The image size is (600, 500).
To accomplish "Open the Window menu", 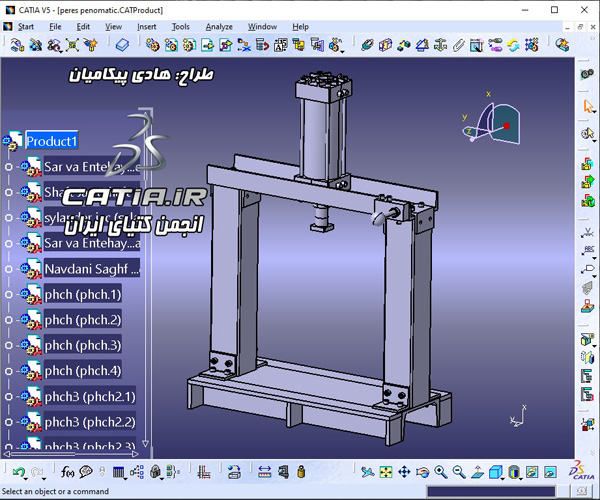I will coord(262,27).
